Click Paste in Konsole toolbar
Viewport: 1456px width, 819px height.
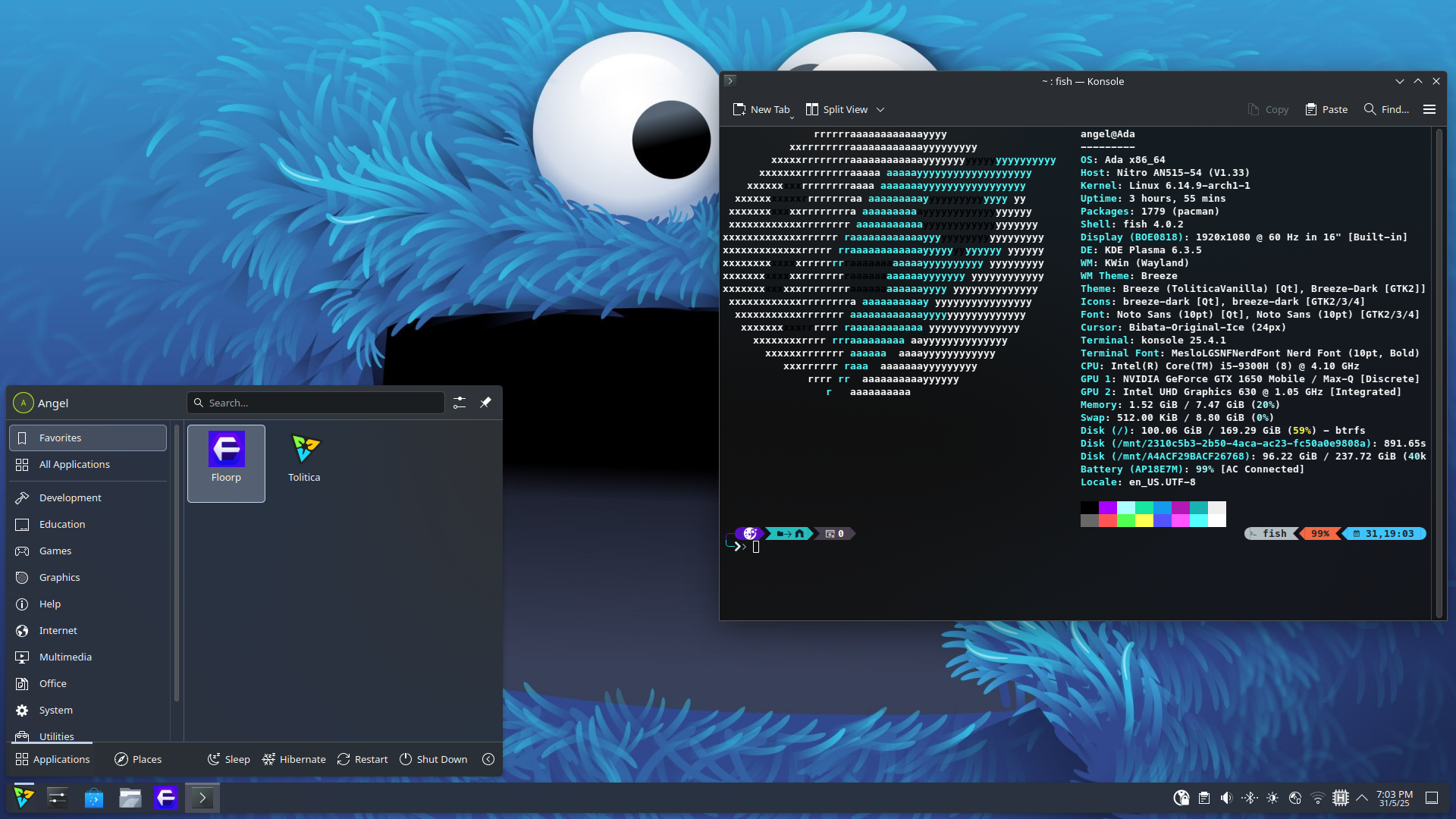1326,109
